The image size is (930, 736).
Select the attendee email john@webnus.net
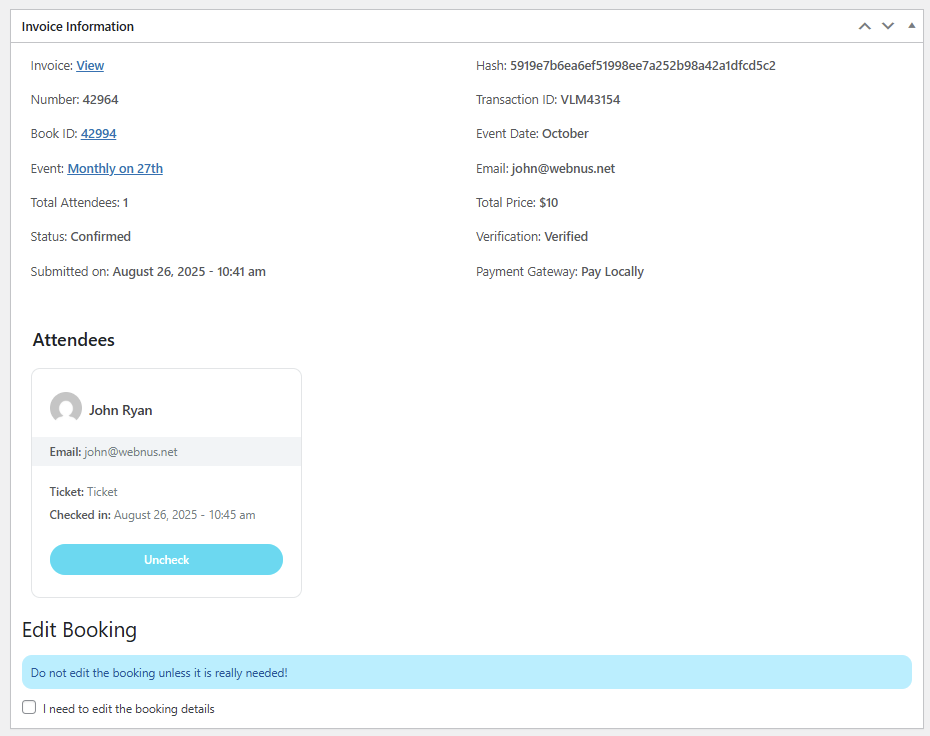pos(130,451)
